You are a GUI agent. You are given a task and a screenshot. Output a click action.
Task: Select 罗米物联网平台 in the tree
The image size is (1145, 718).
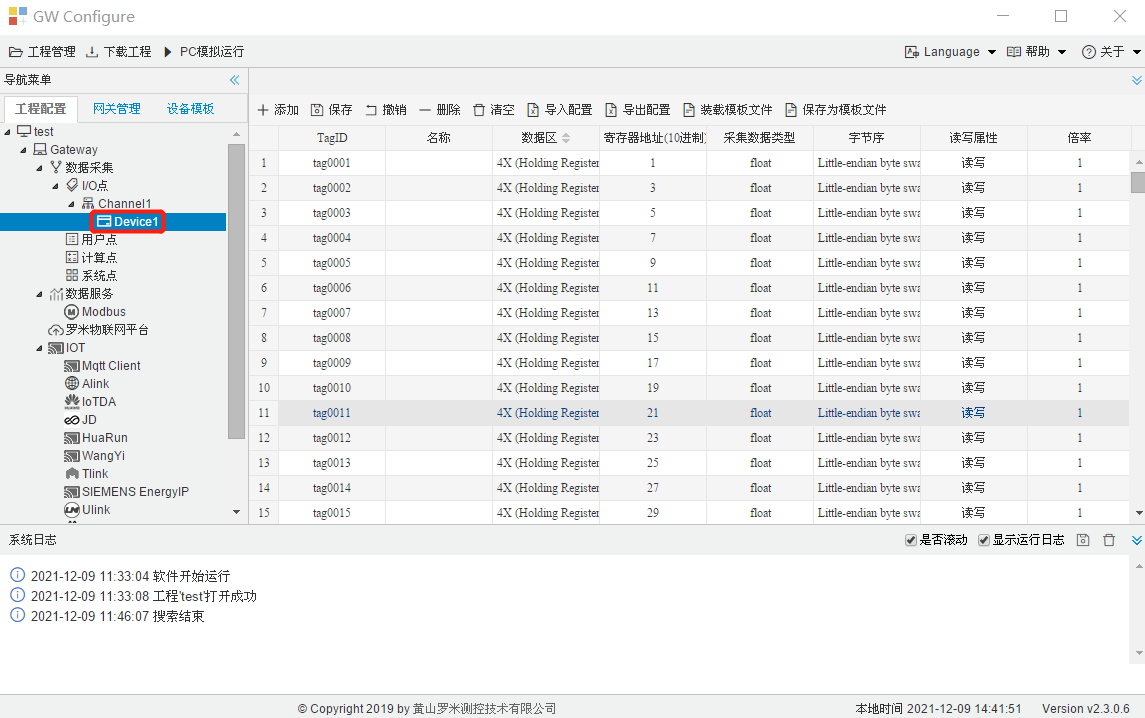pyautogui.click(x=99, y=330)
